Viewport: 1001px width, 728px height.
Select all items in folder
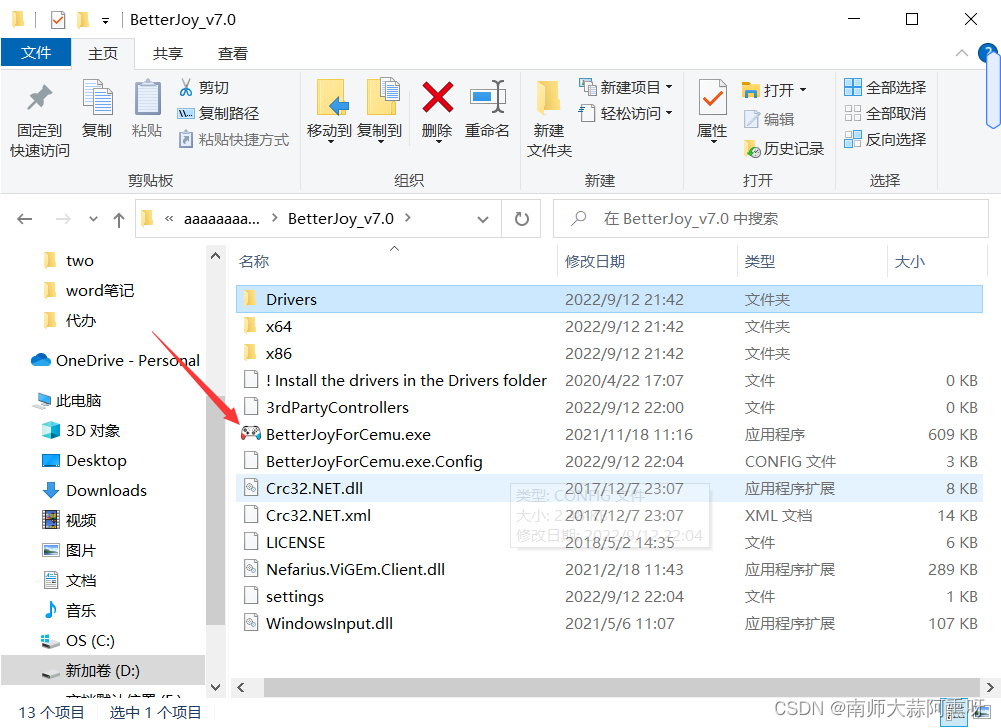click(885, 87)
